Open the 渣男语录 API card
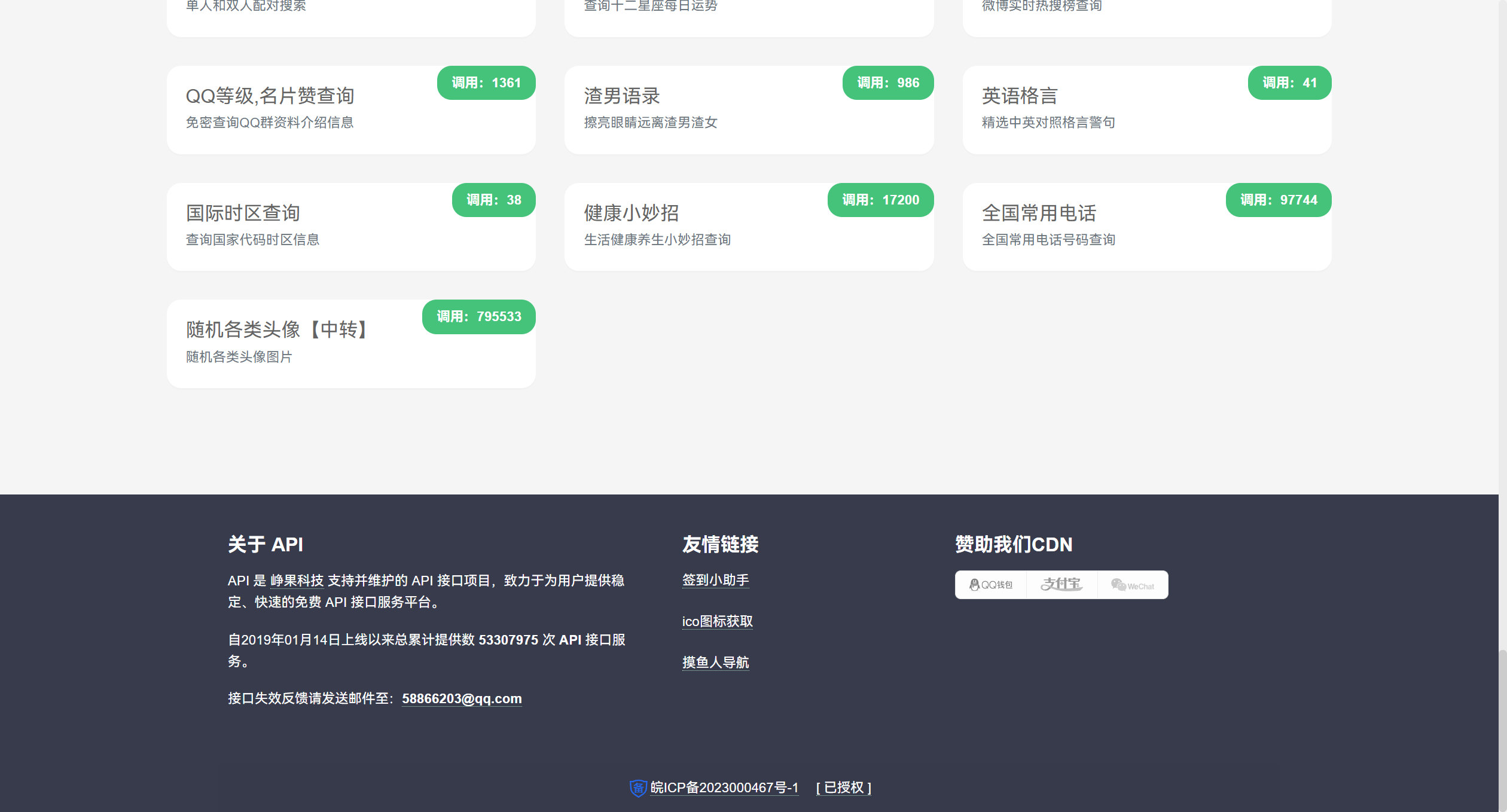Viewport: 1507px width, 812px height. 749,110
